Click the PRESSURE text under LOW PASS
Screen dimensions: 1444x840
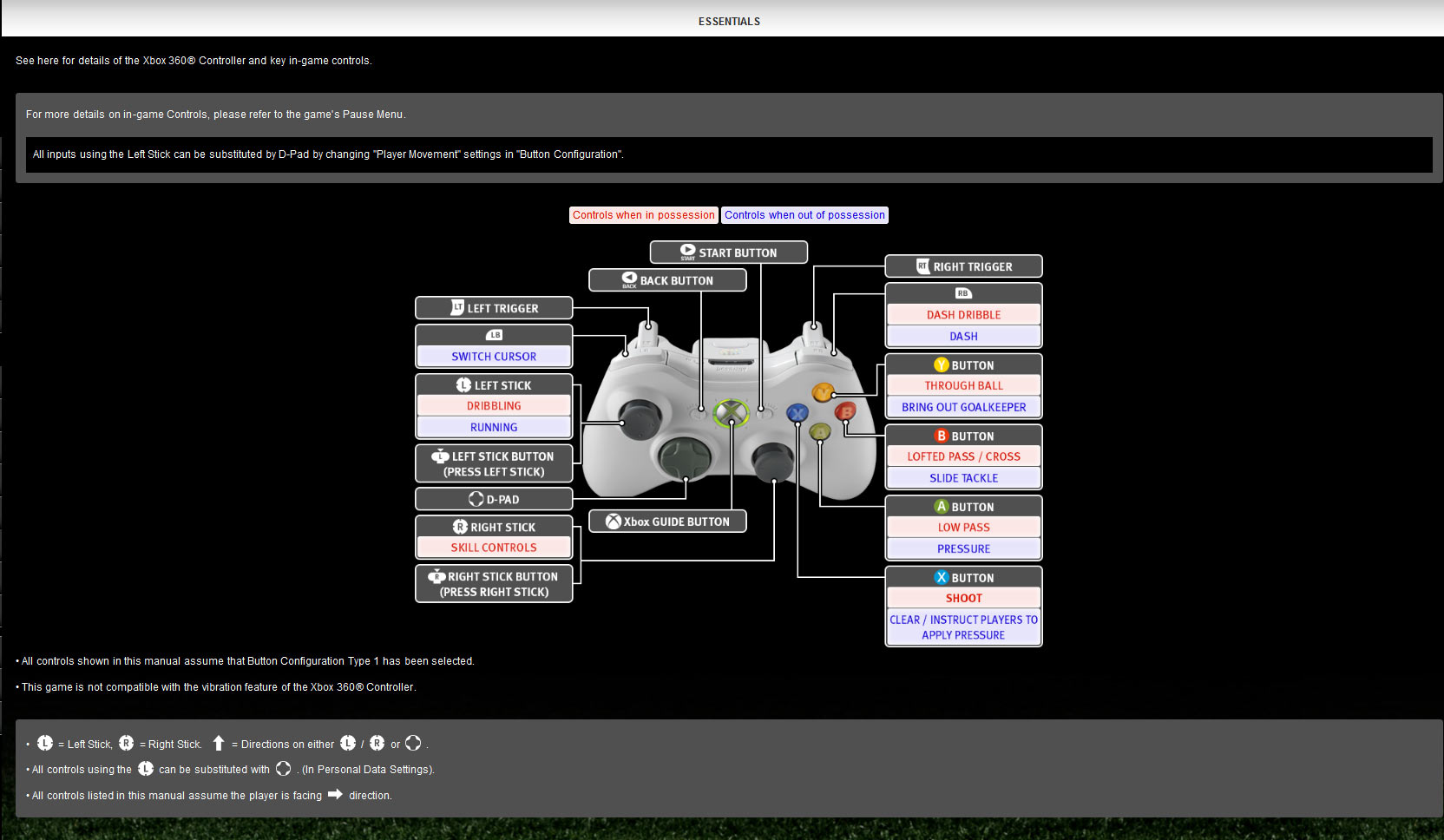tap(963, 549)
